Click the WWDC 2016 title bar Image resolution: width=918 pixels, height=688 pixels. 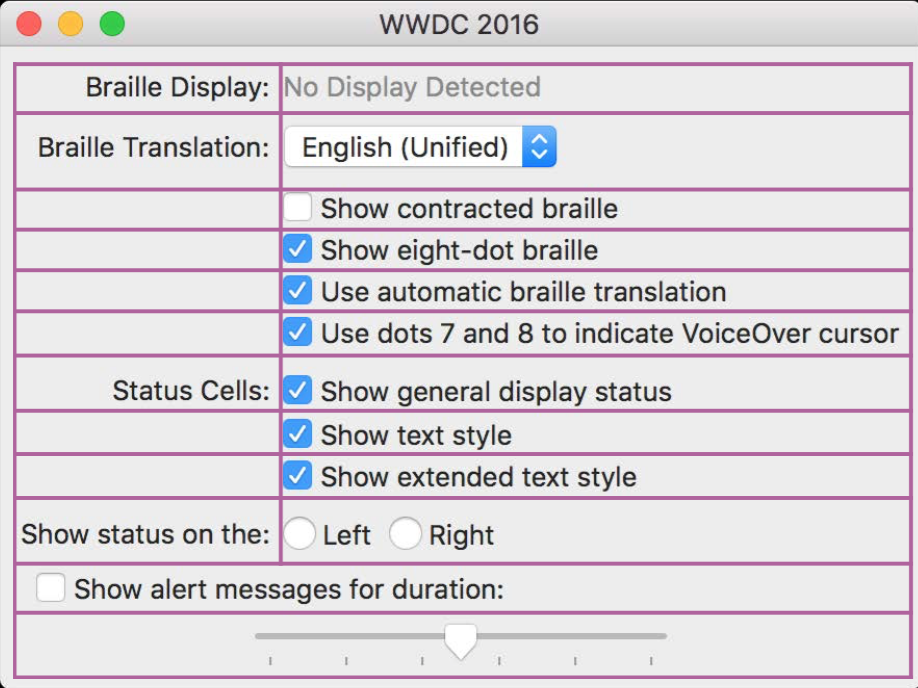click(x=459, y=24)
